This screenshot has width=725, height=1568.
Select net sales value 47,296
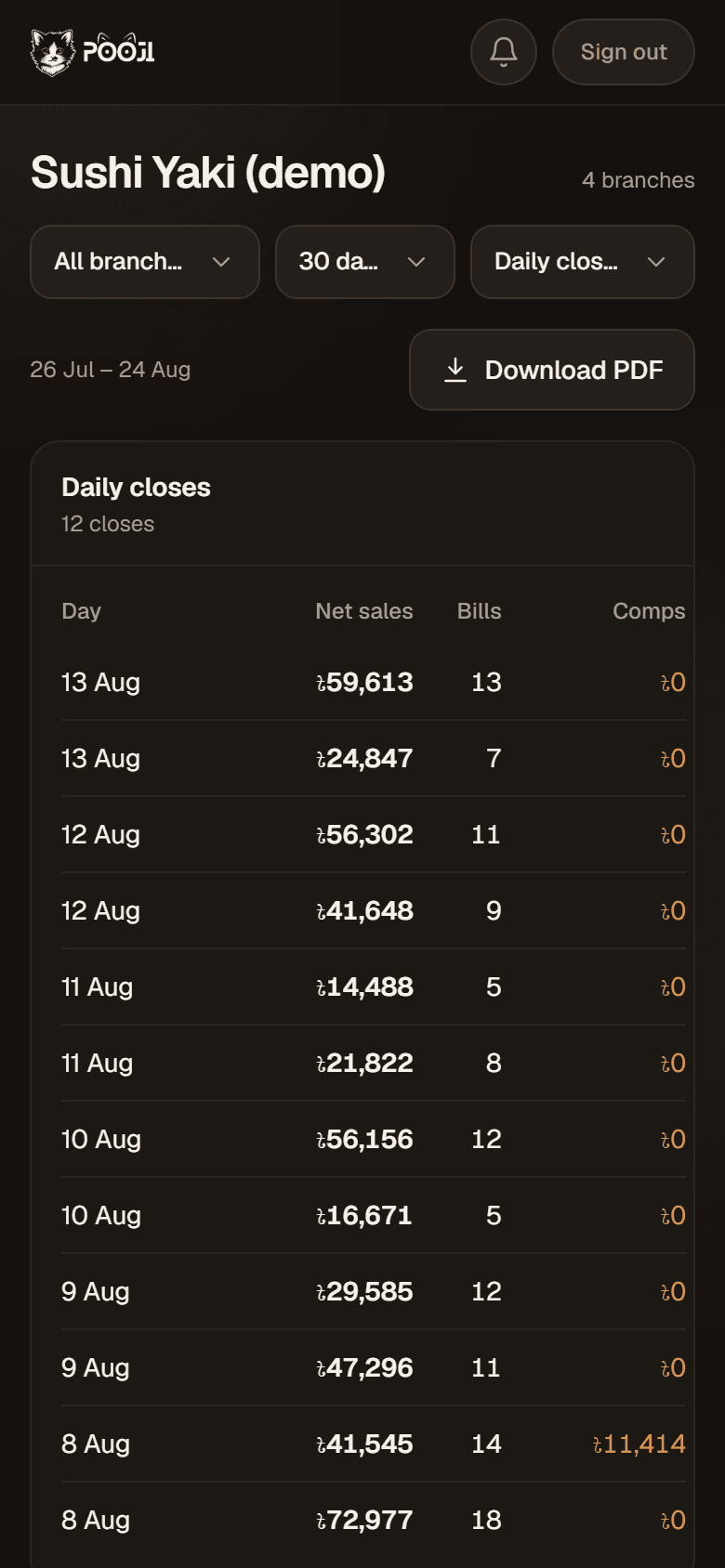364,1368
